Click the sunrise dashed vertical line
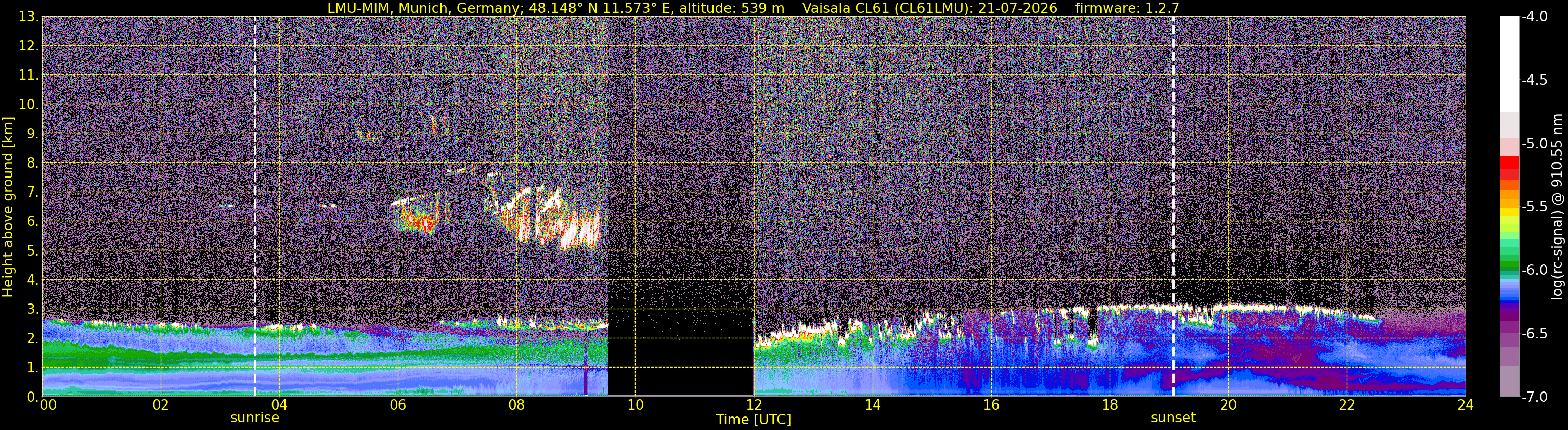 (254, 206)
